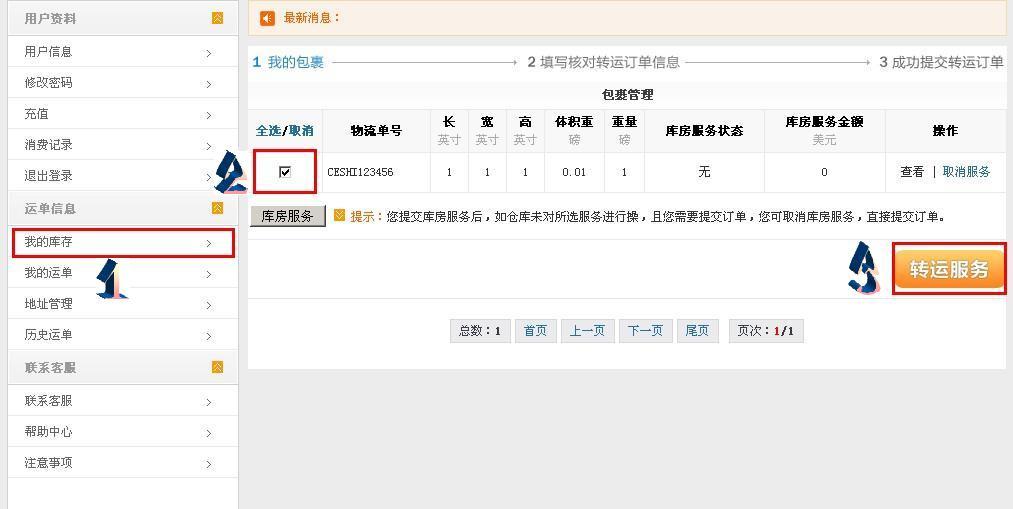Image resolution: width=1013 pixels, height=509 pixels.
Task: Open 充值 menu item
Action: 123,114
